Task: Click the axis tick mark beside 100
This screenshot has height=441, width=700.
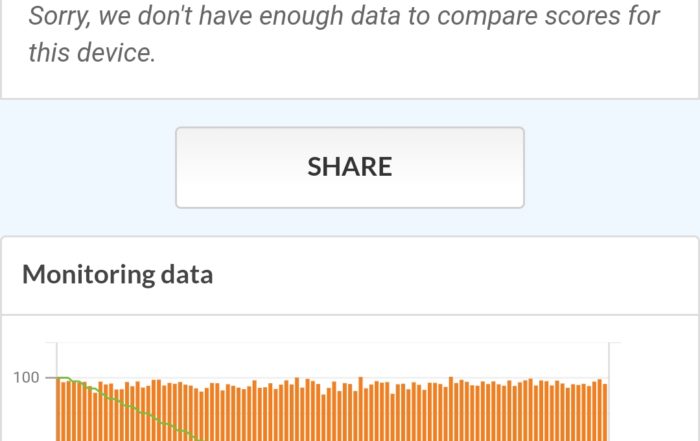Action: click(x=49, y=378)
